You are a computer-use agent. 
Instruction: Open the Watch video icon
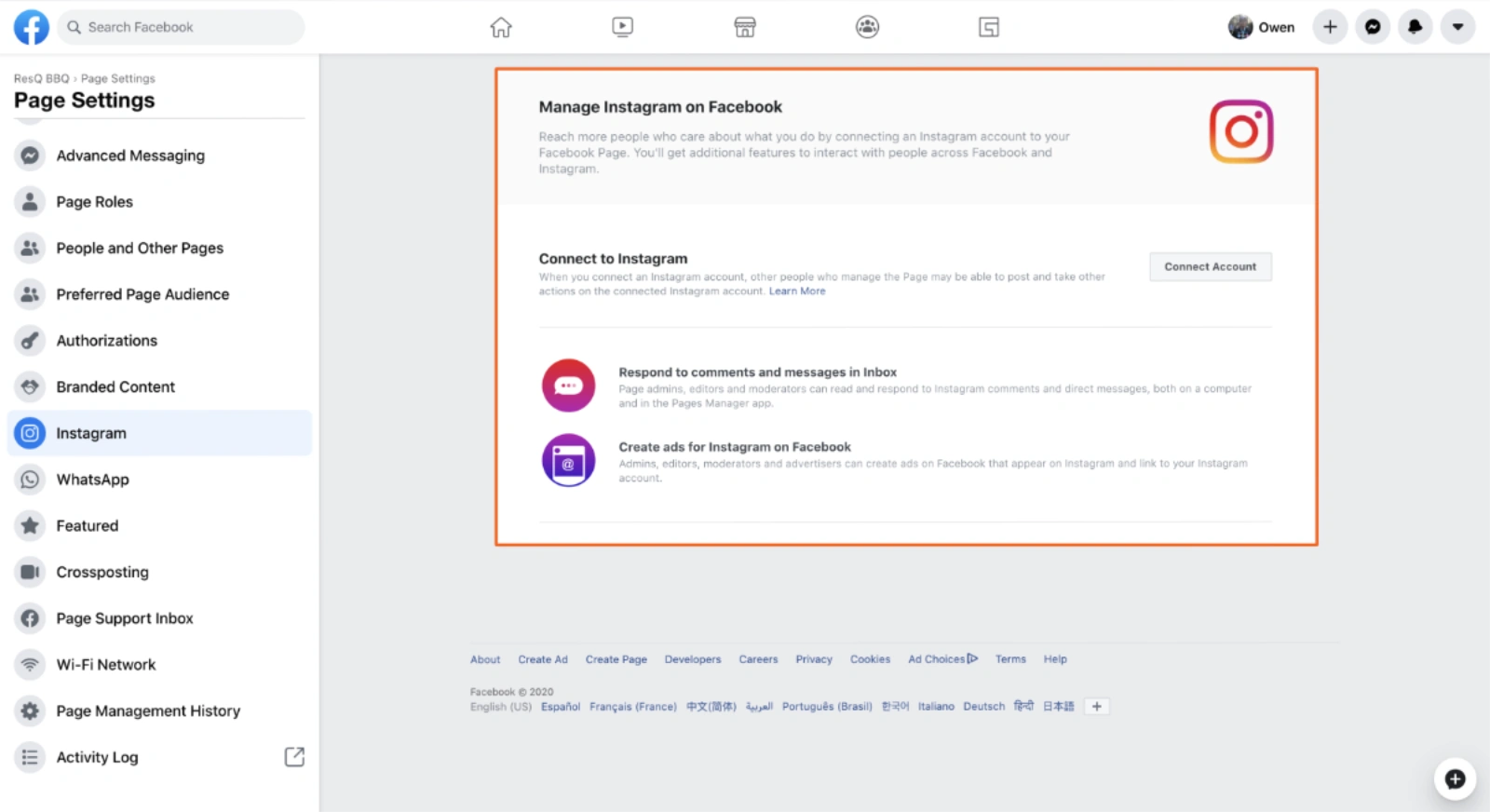623,27
